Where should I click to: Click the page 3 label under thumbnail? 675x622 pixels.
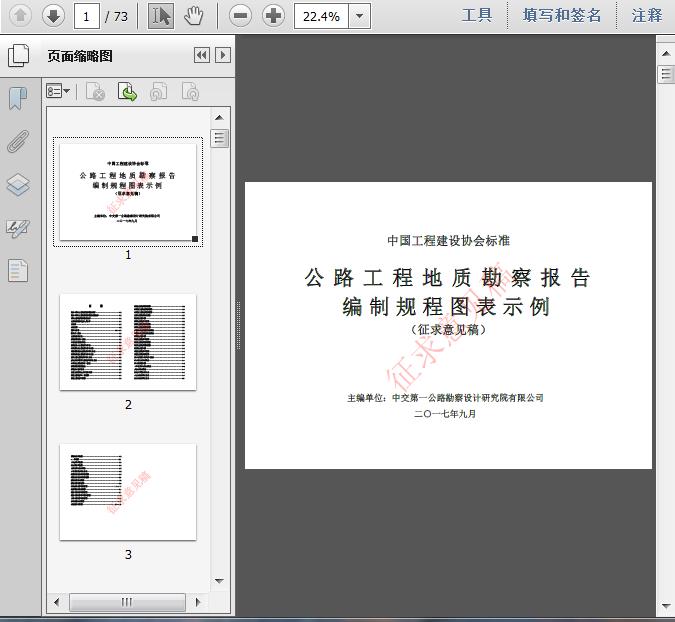128,554
